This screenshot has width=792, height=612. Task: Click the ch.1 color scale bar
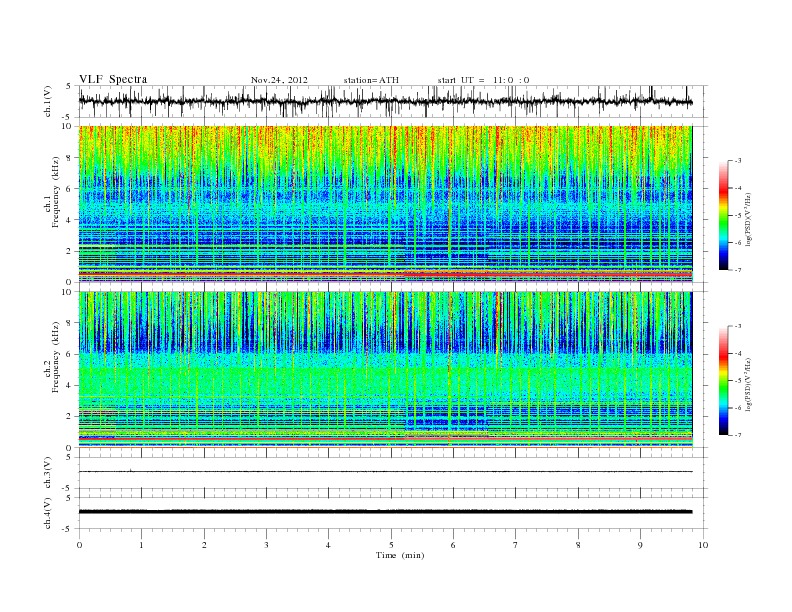pyautogui.click(x=724, y=215)
